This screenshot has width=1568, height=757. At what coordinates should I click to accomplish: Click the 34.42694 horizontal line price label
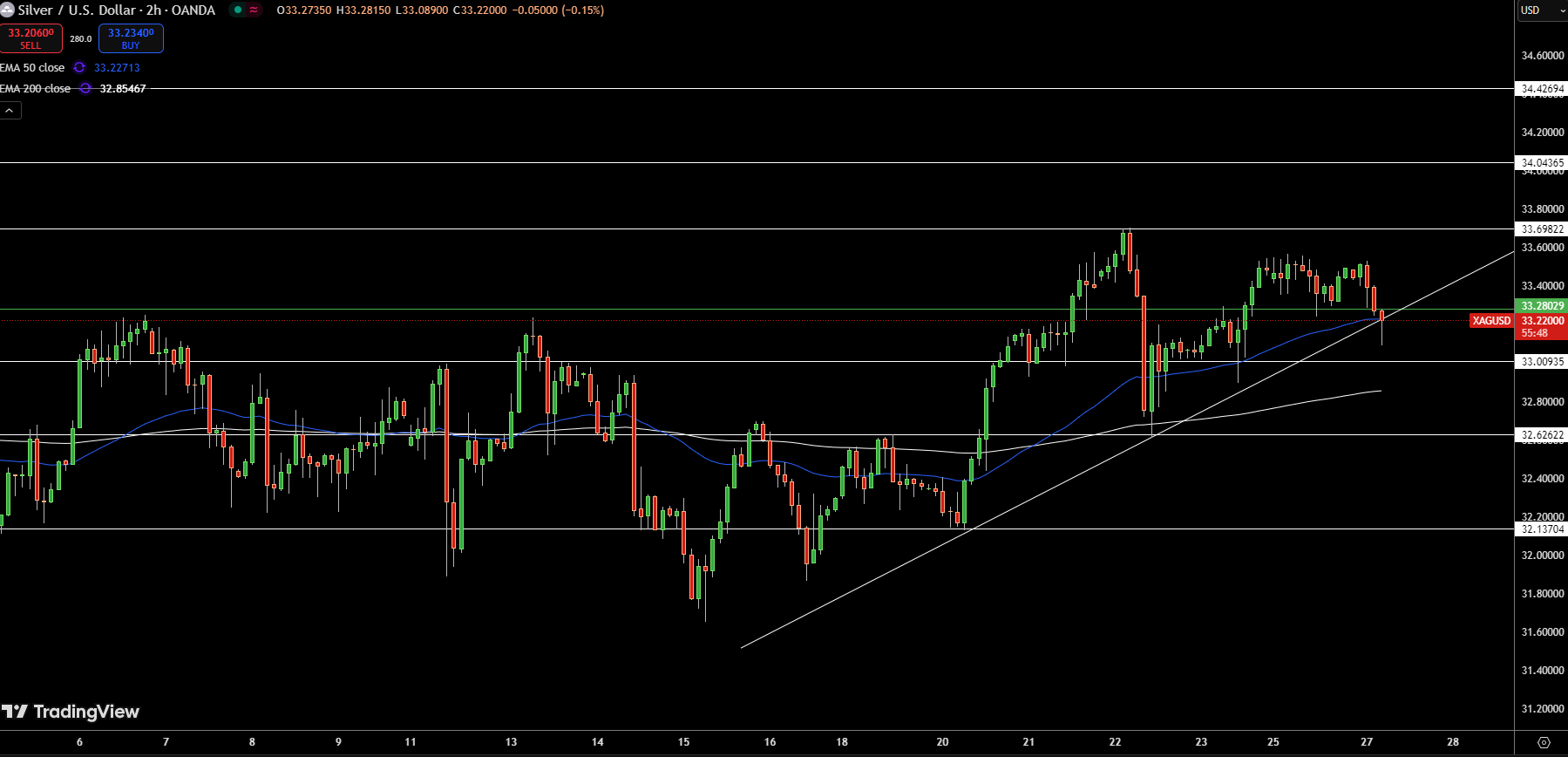pos(1542,88)
